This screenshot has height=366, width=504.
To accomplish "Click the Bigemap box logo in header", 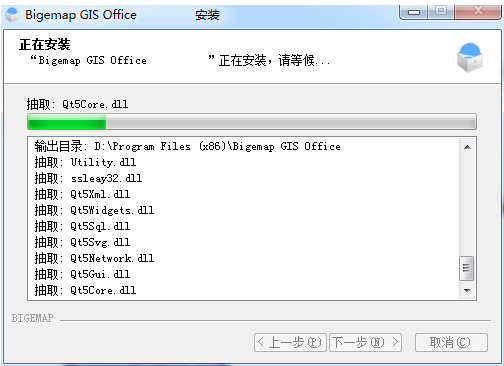I will (x=470, y=57).
